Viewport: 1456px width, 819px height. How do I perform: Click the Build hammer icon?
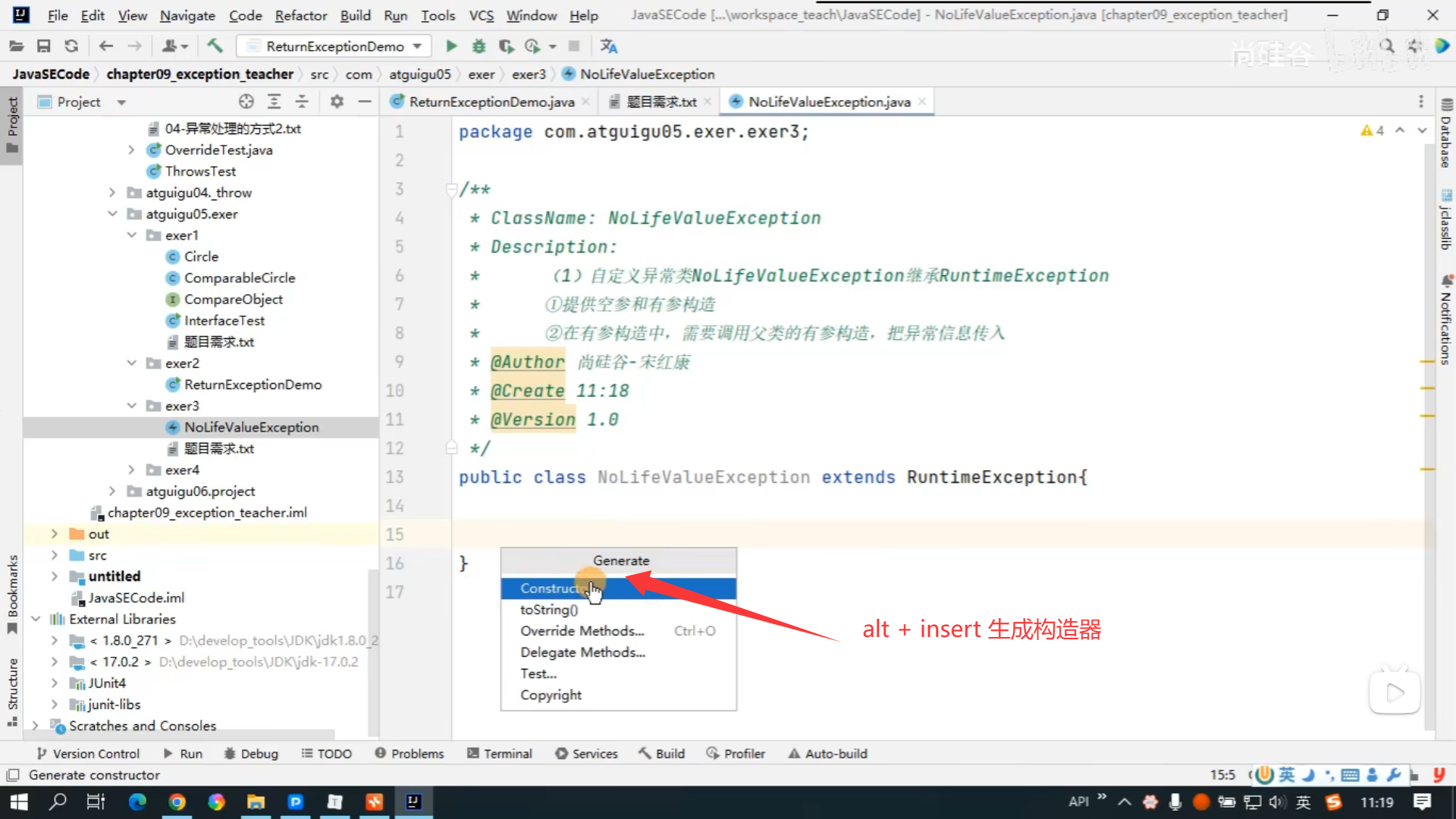coord(215,46)
